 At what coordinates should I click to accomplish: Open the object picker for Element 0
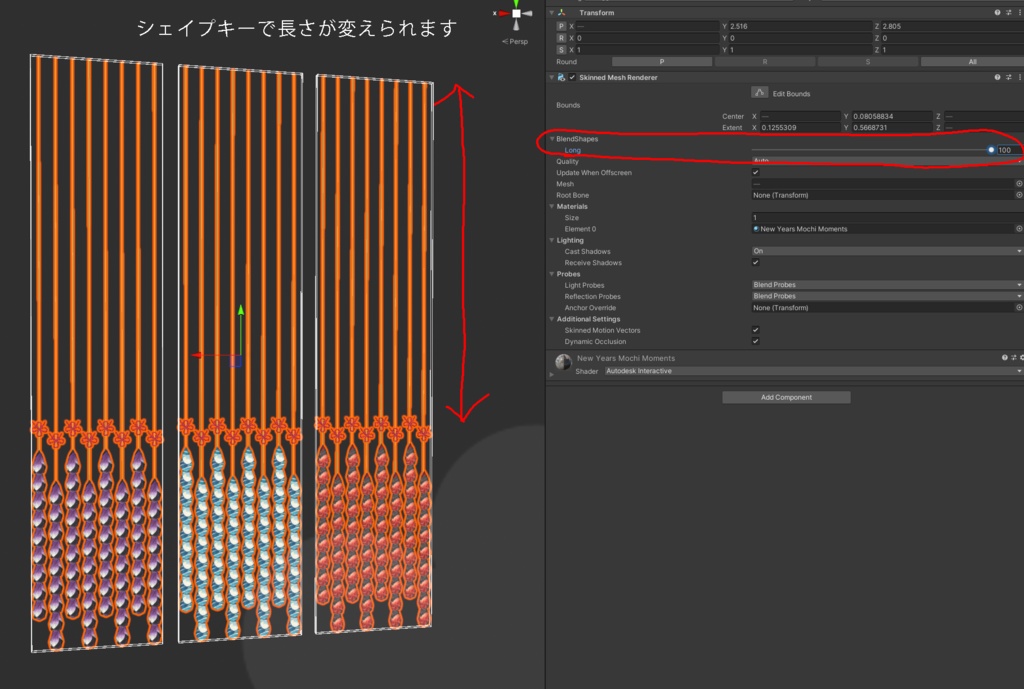point(1019,229)
